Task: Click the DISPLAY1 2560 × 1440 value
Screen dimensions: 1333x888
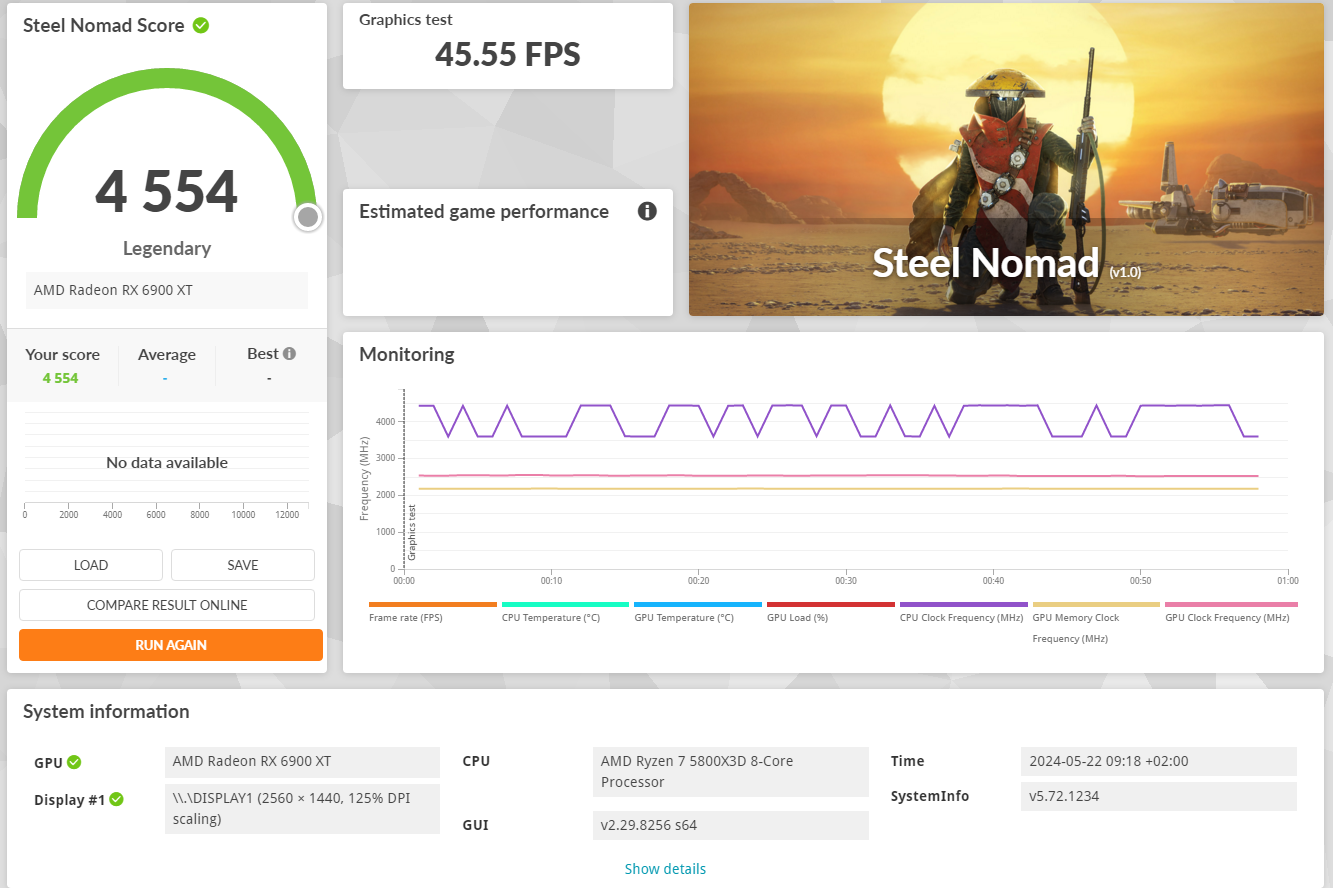Action: 302,809
